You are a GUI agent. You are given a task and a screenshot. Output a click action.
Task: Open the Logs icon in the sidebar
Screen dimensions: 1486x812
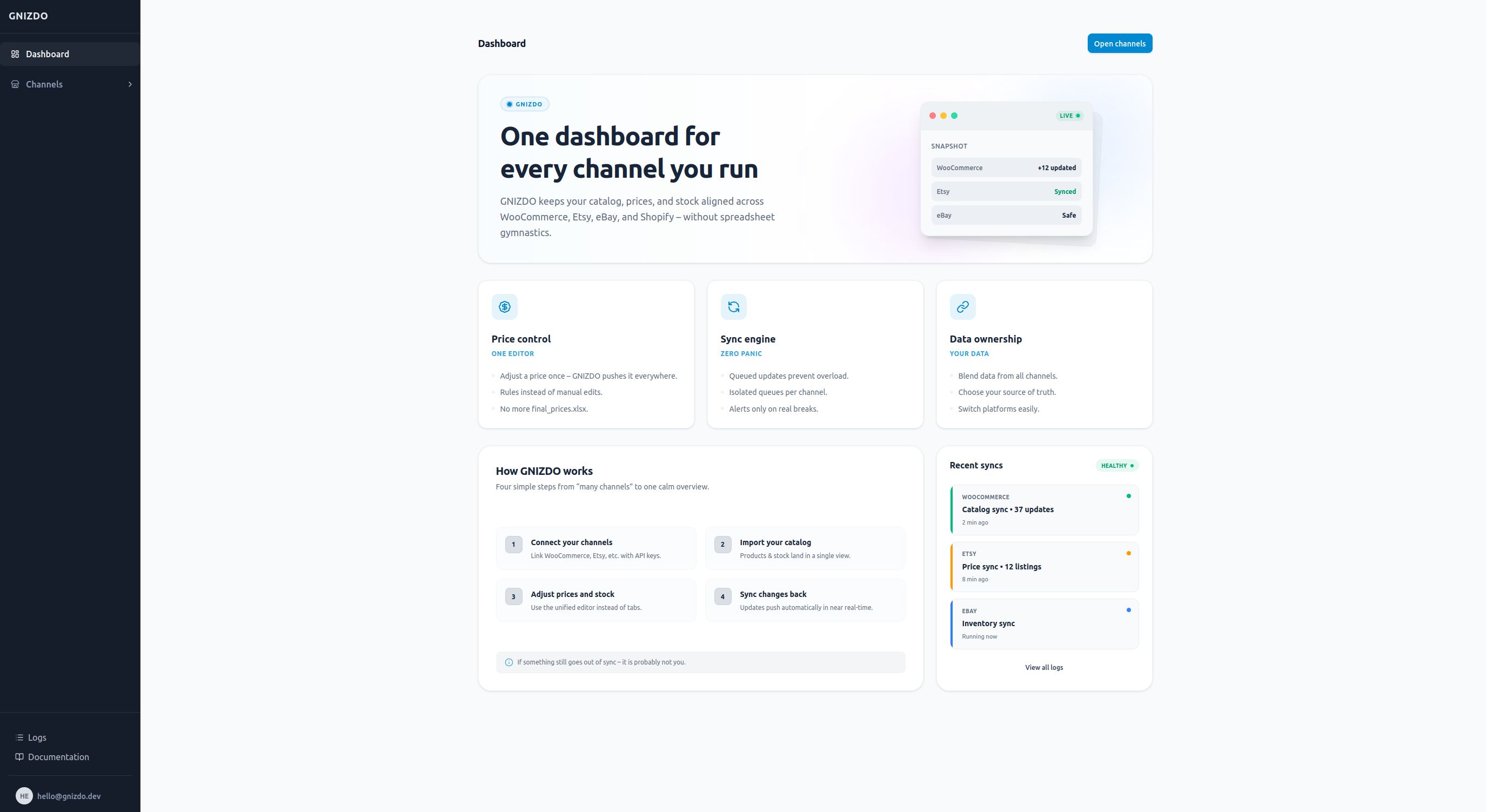click(x=19, y=737)
